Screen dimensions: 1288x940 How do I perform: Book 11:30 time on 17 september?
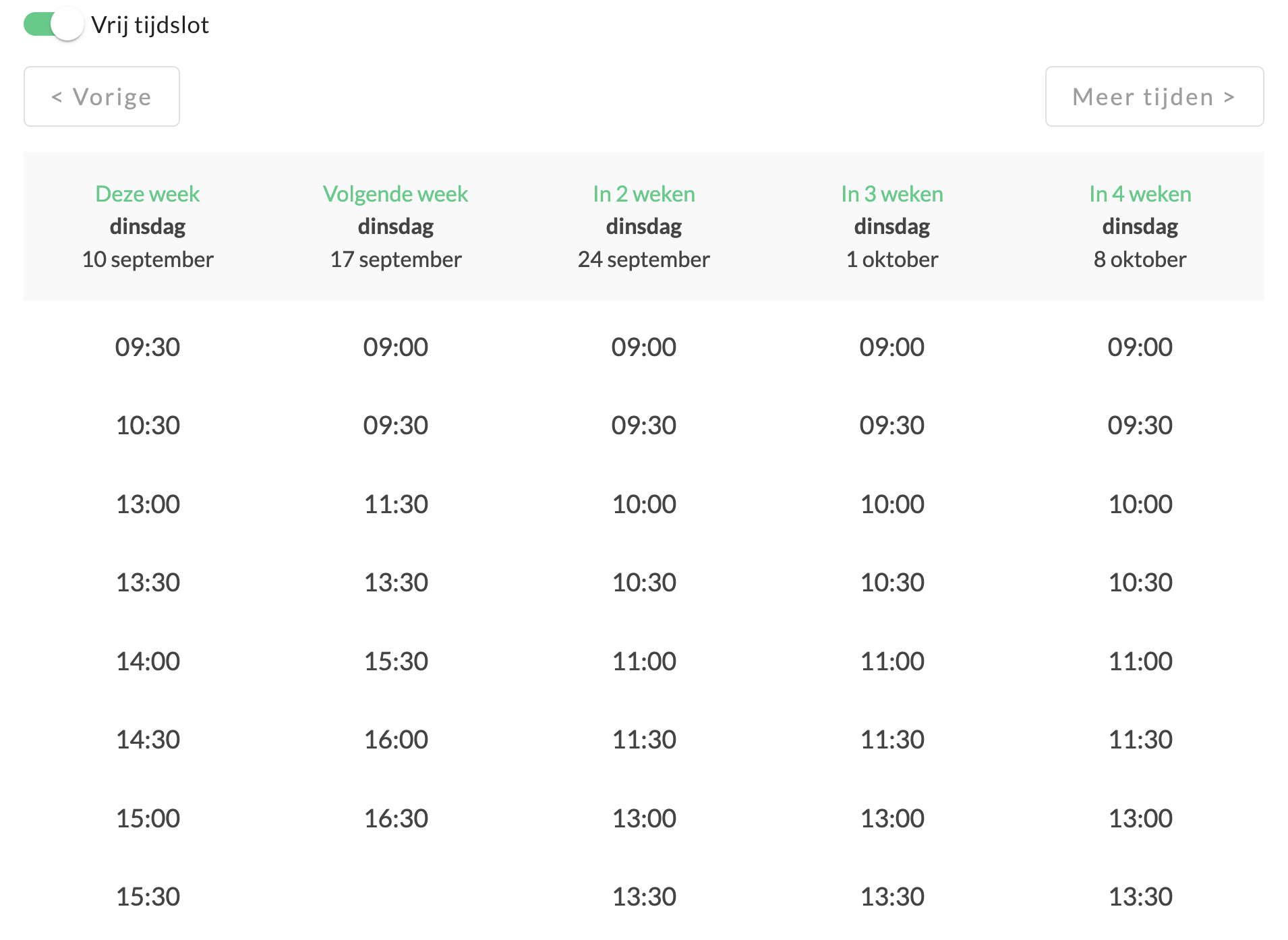[x=396, y=504]
